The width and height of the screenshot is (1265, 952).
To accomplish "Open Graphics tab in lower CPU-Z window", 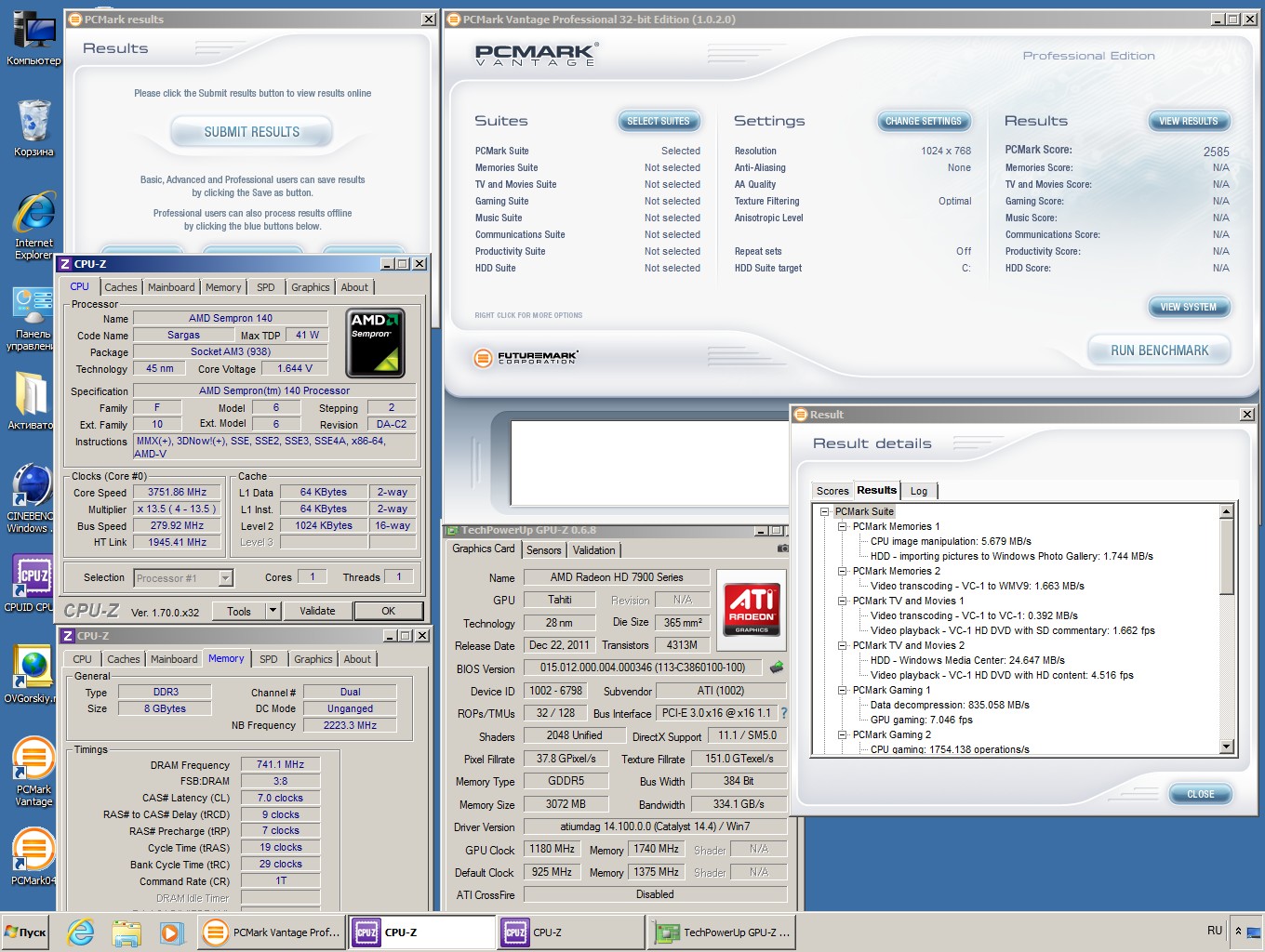I will pyautogui.click(x=313, y=659).
